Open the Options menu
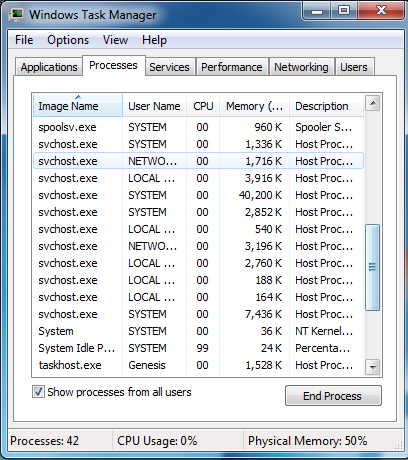The width and height of the screenshot is (408, 460). click(68, 40)
